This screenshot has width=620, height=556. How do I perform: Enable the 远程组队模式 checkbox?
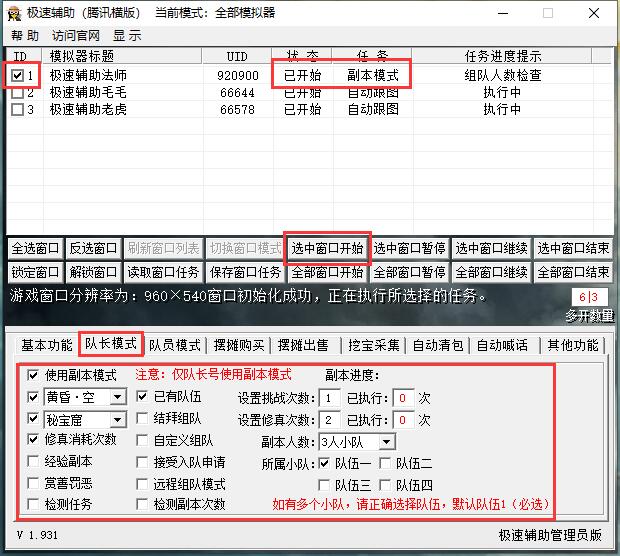click(142, 484)
